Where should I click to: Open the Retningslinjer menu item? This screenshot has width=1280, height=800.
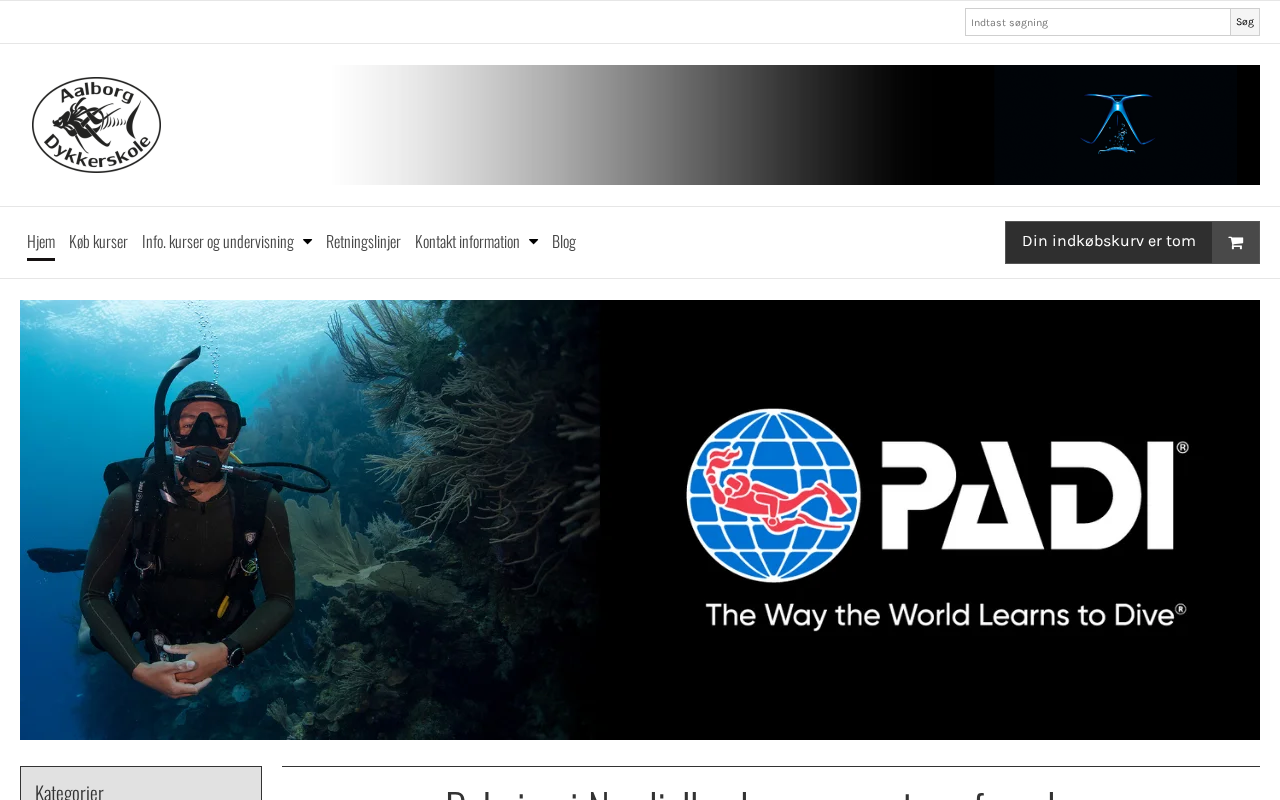pos(363,241)
